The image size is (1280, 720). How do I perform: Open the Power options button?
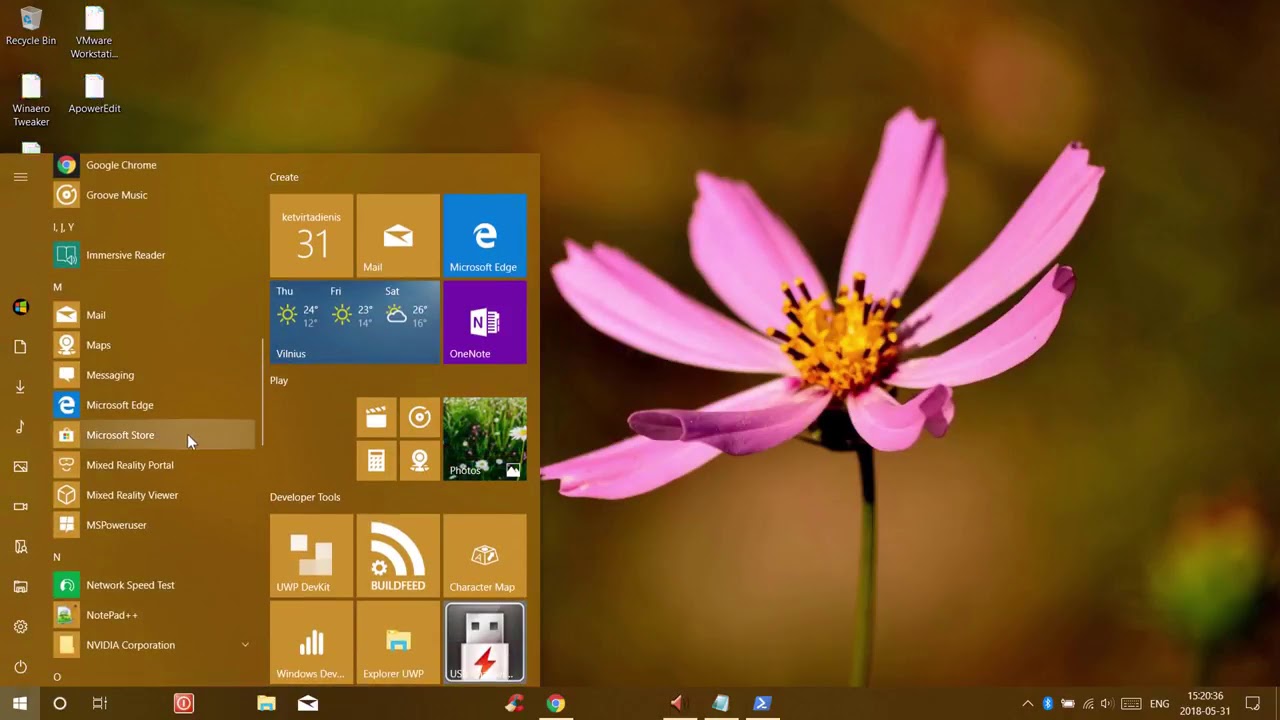click(x=20, y=667)
